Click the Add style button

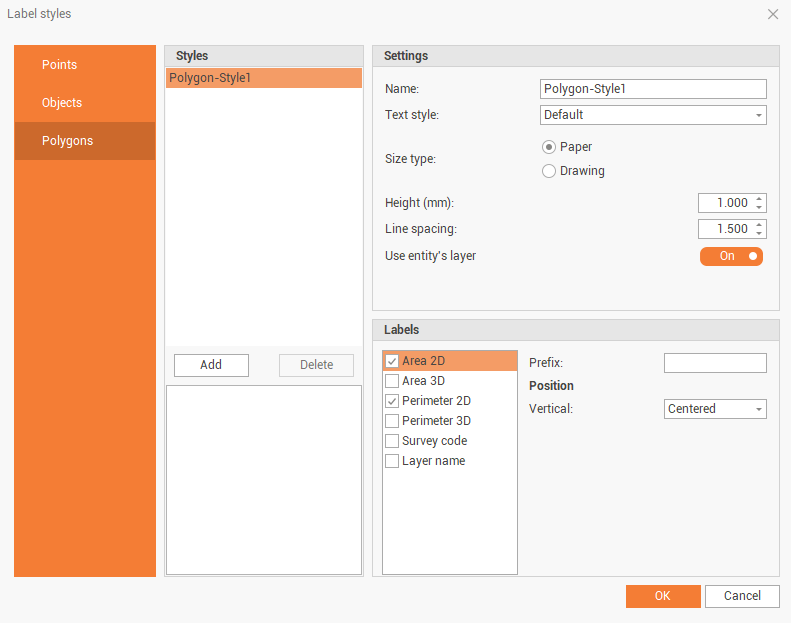(211, 365)
